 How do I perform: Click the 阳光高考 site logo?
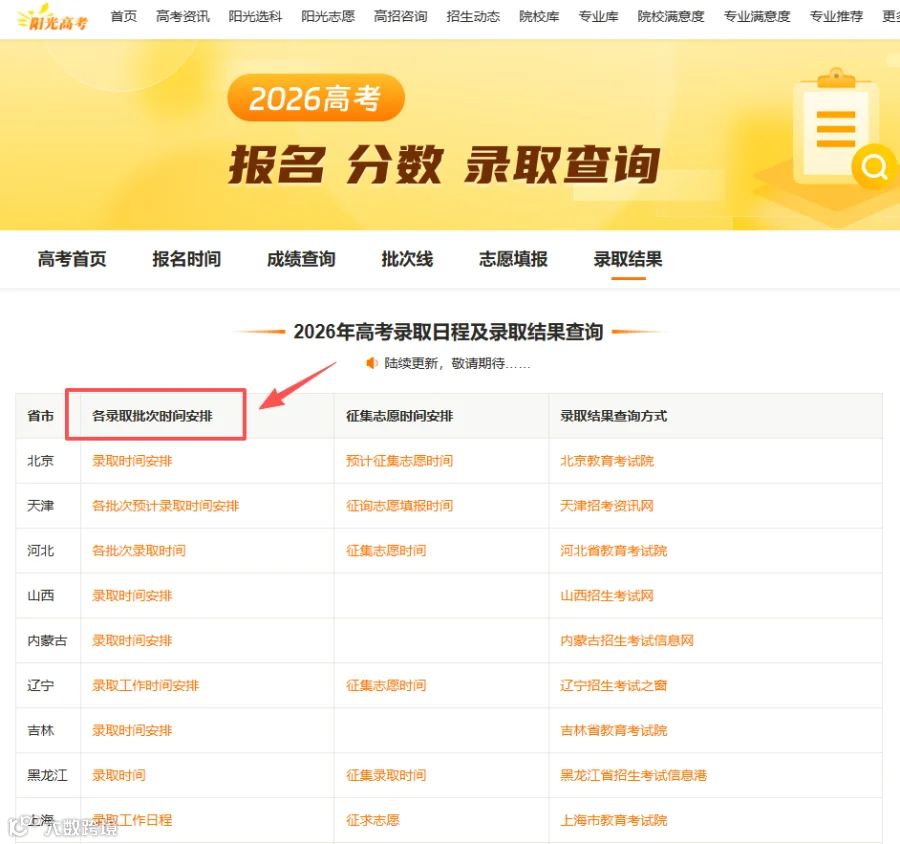click(53, 18)
